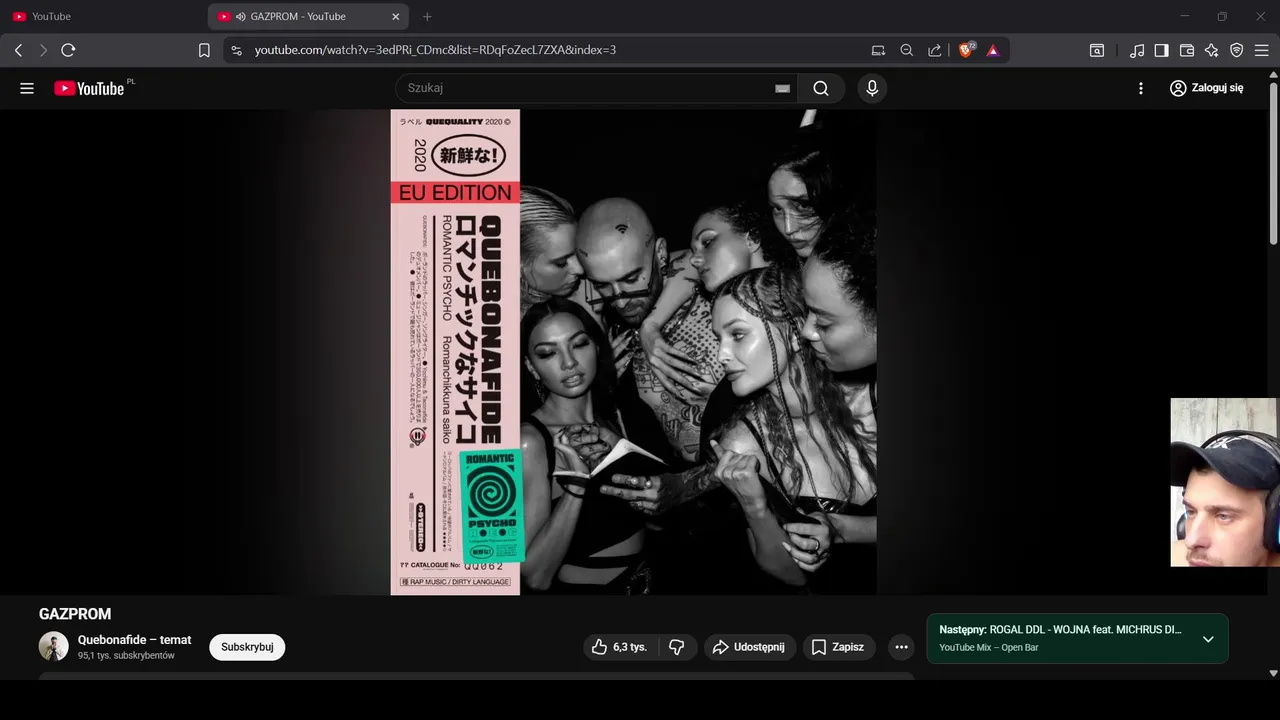Open Brave VPN shield icon
Viewport: 1280px width, 720px height.
(1236, 50)
